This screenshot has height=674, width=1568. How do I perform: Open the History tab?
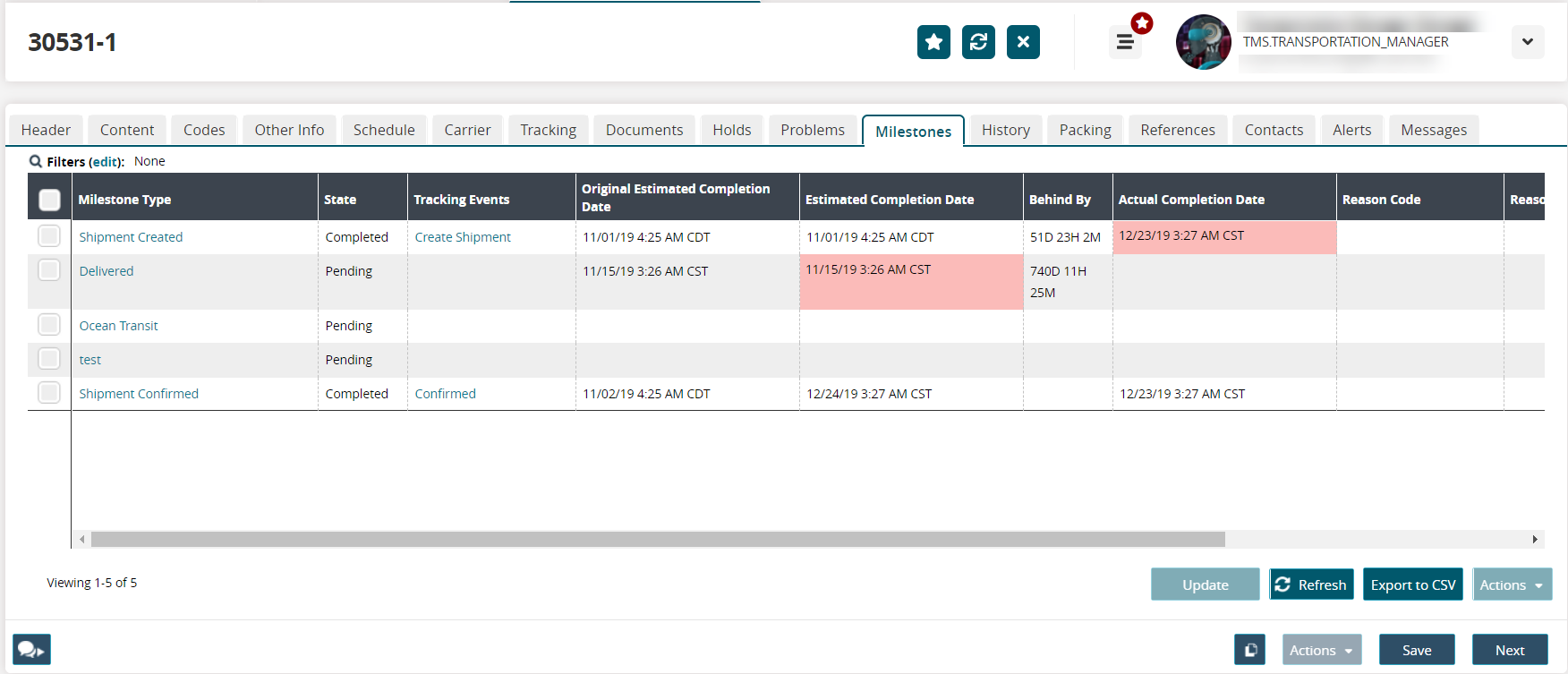coord(1006,130)
